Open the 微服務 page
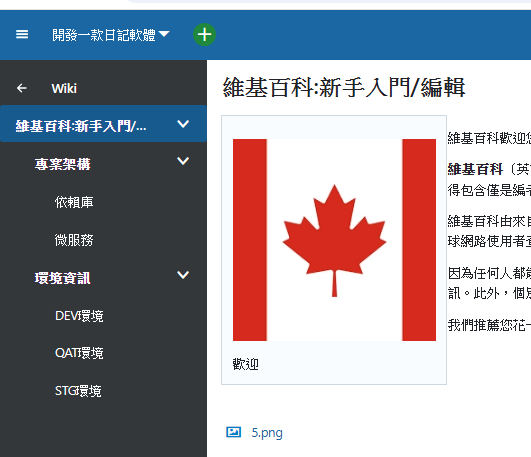The image size is (531, 457). click(74, 240)
